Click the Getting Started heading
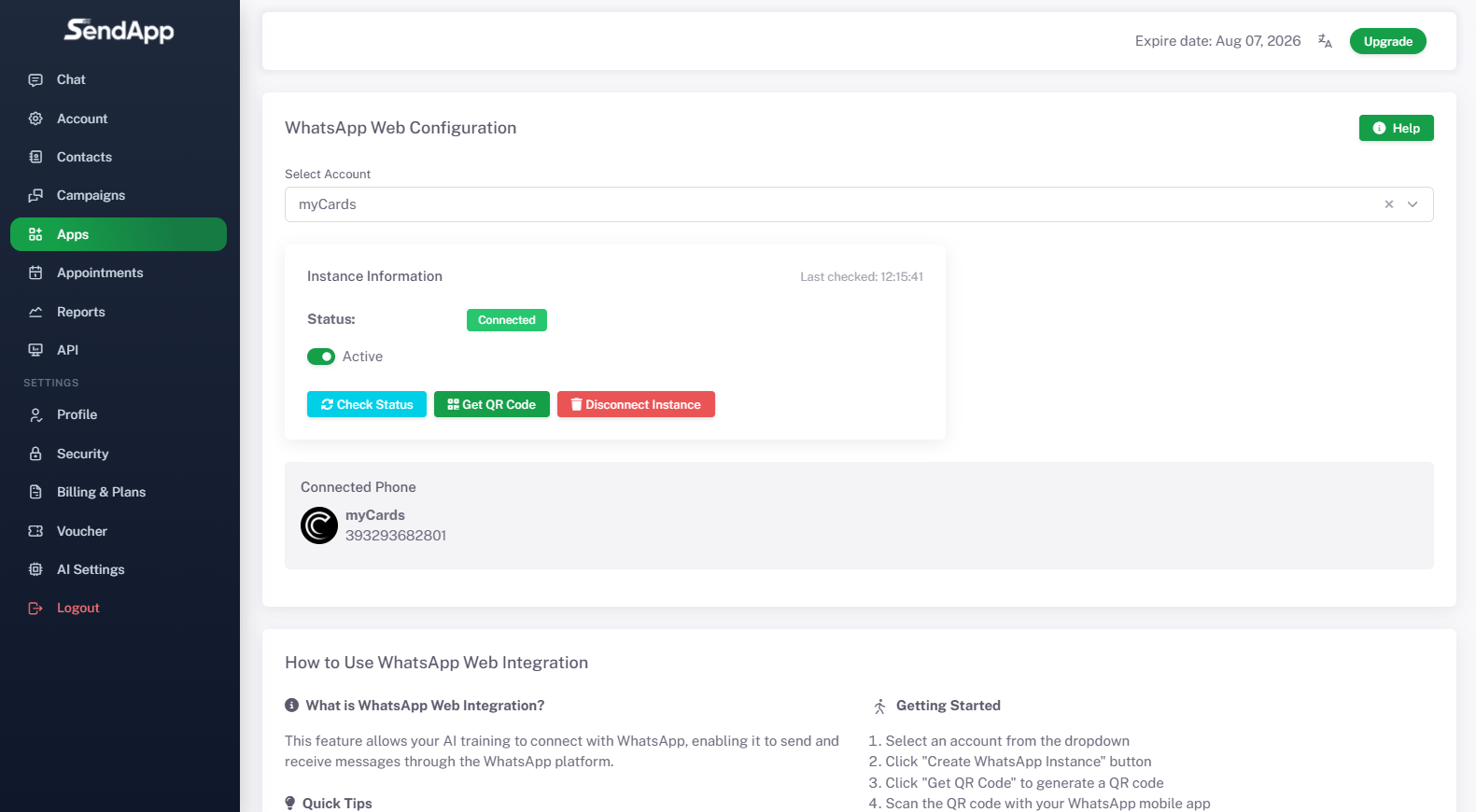Viewport: 1476px width, 812px height. tap(949, 706)
